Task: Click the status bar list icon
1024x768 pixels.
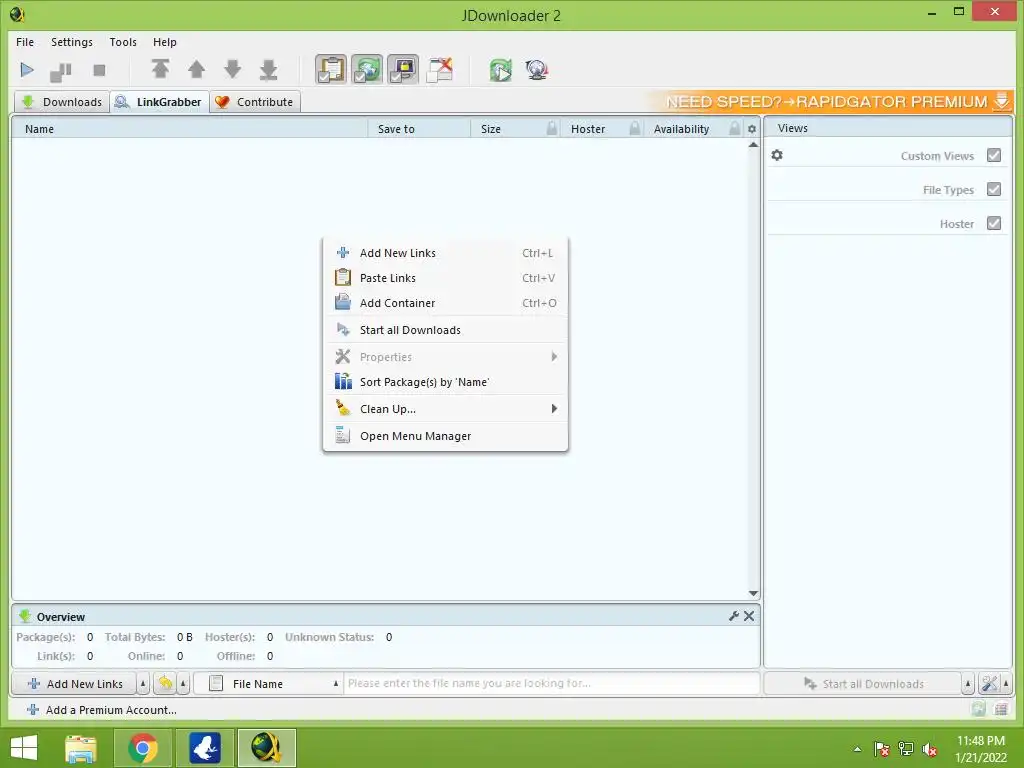Action: [x=1000, y=709]
